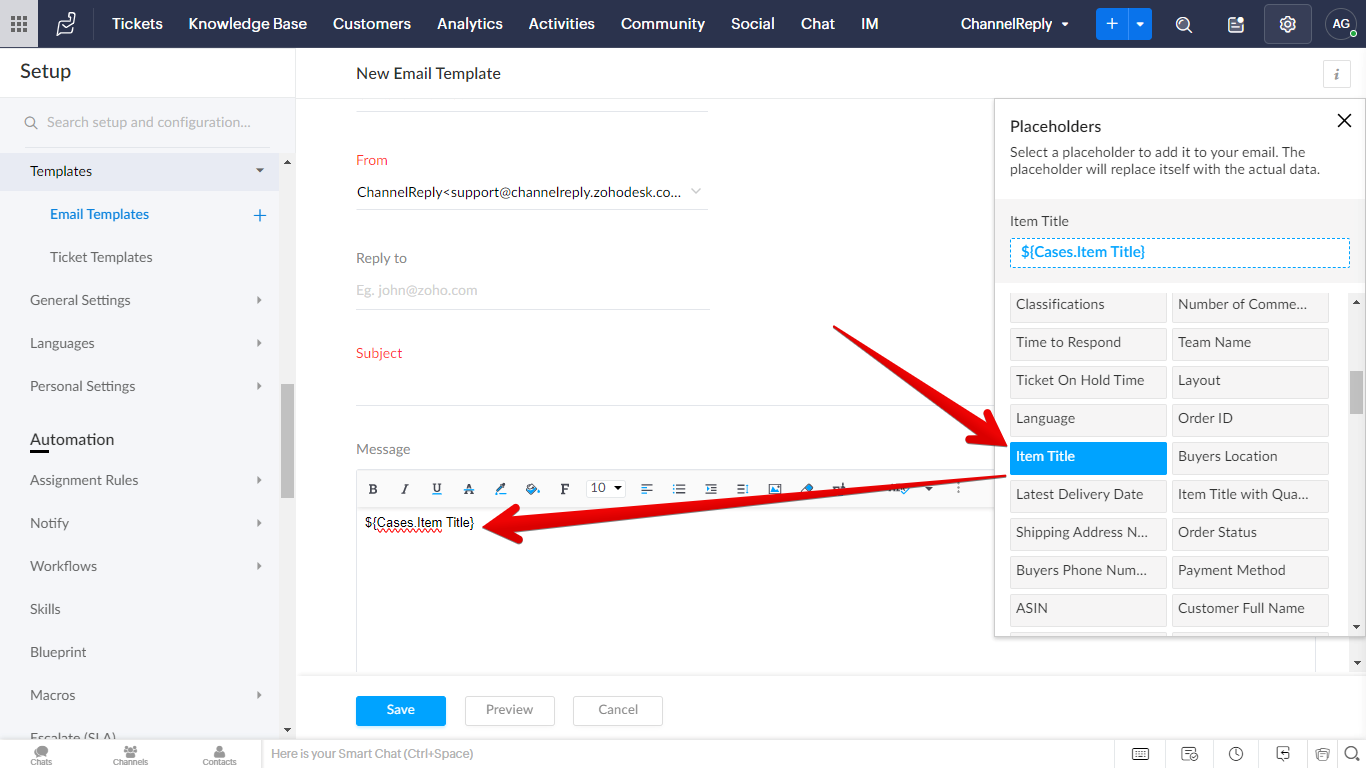Open Chats in bottom bar
Image resolution: width=1366 pixels, height=768 pixels.
(x=41, y=755)
